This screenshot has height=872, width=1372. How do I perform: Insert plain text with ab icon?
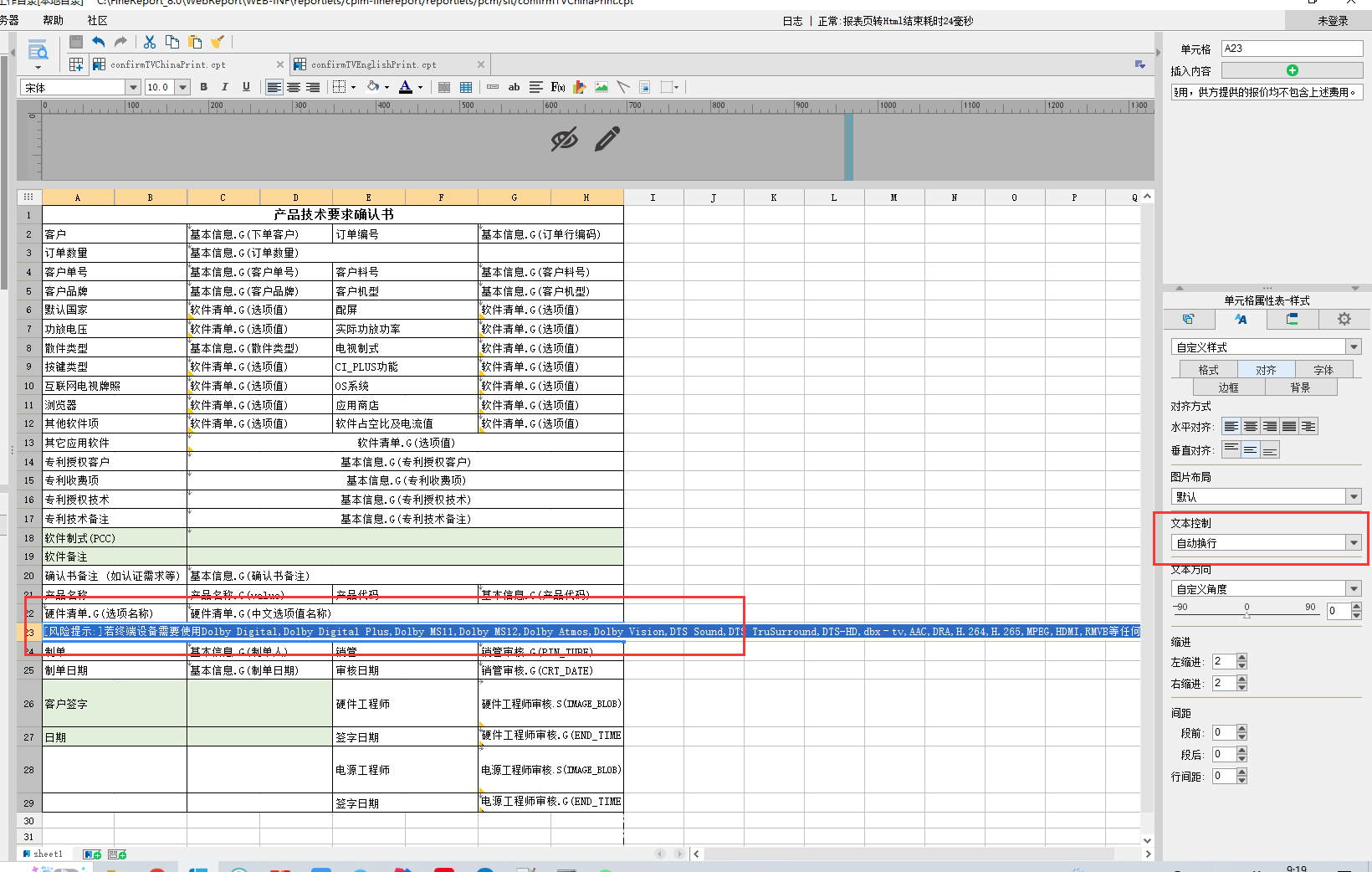coord(514,87)
